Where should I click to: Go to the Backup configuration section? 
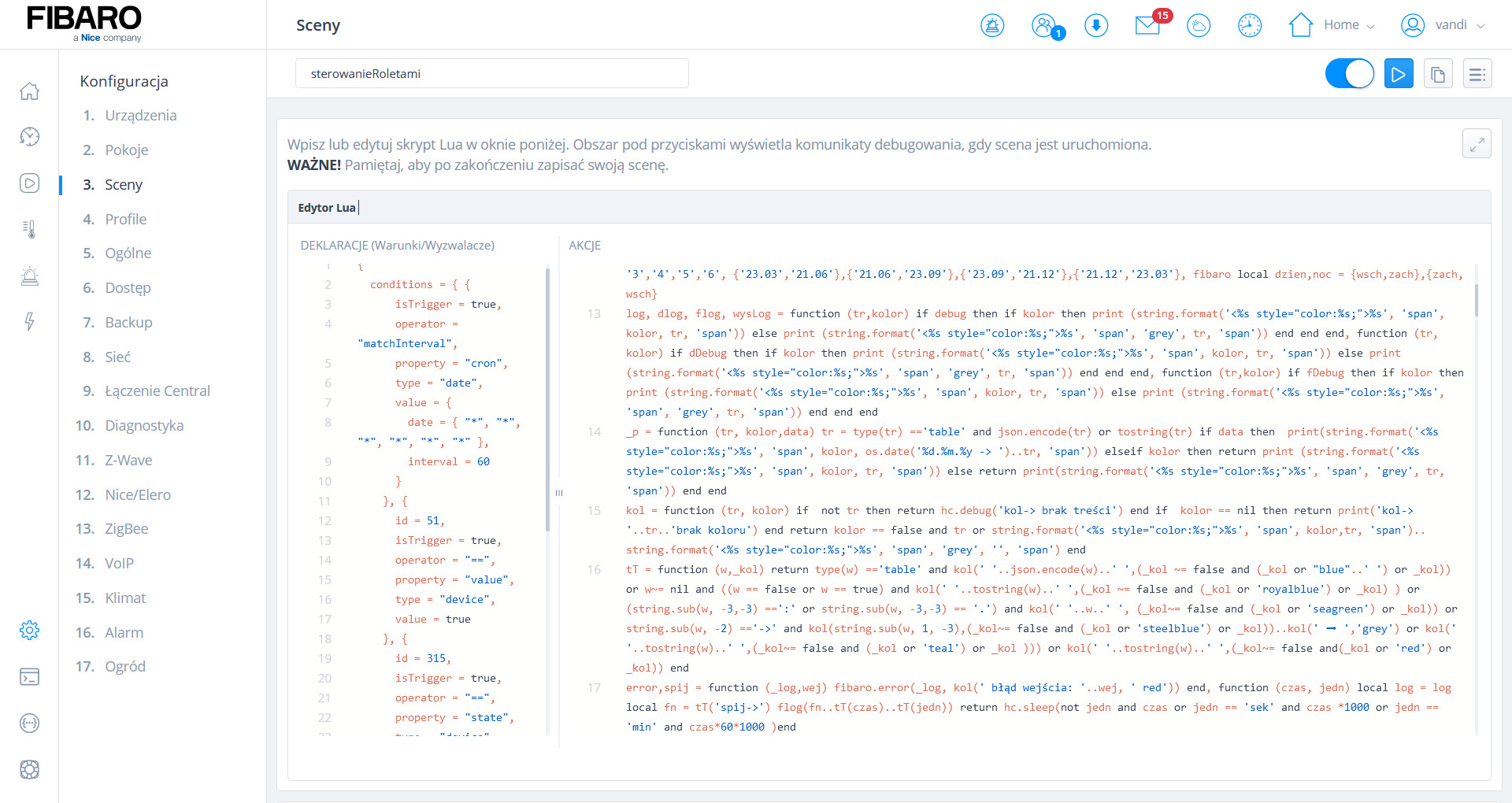(x=128, y=323)
